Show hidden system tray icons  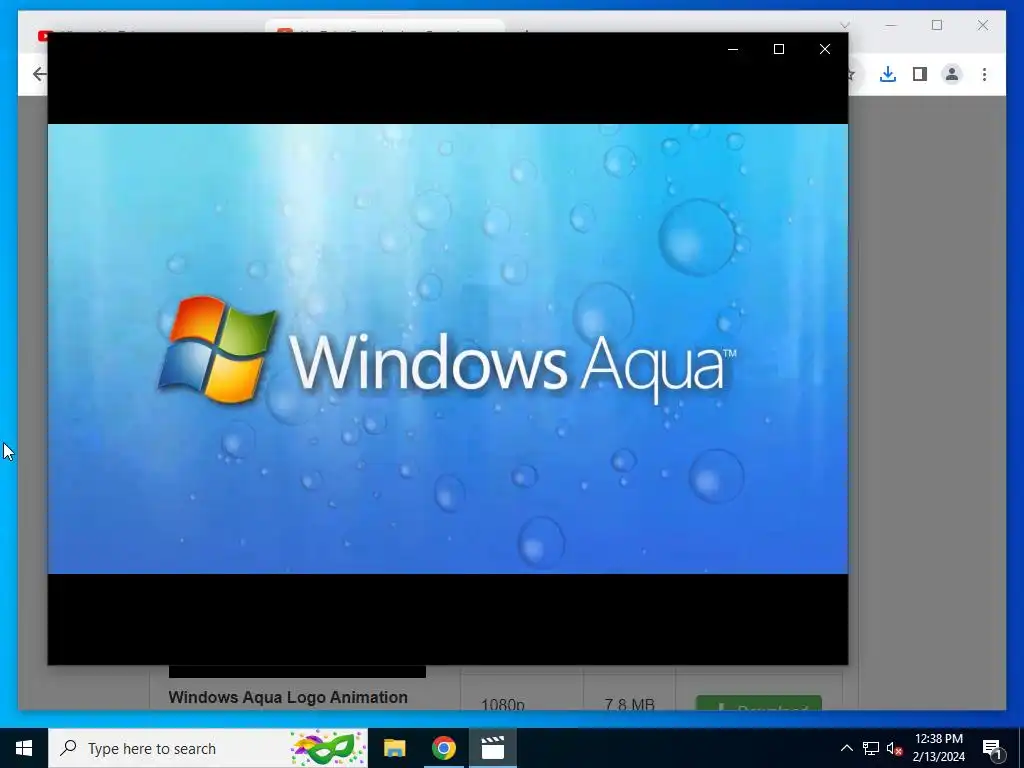point(846,748)
